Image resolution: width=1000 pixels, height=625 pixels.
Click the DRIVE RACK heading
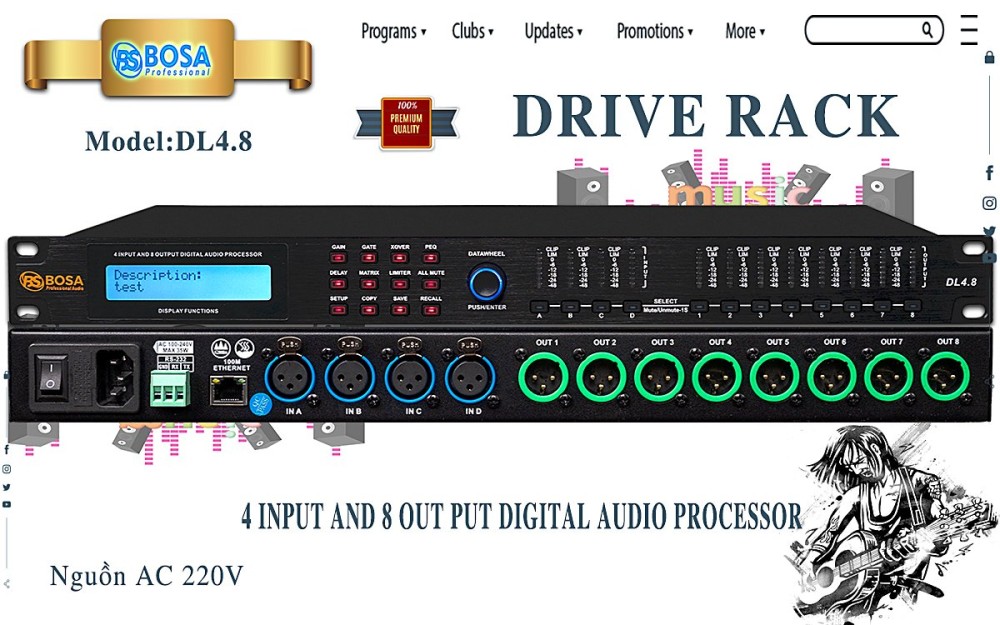point(705,115)
